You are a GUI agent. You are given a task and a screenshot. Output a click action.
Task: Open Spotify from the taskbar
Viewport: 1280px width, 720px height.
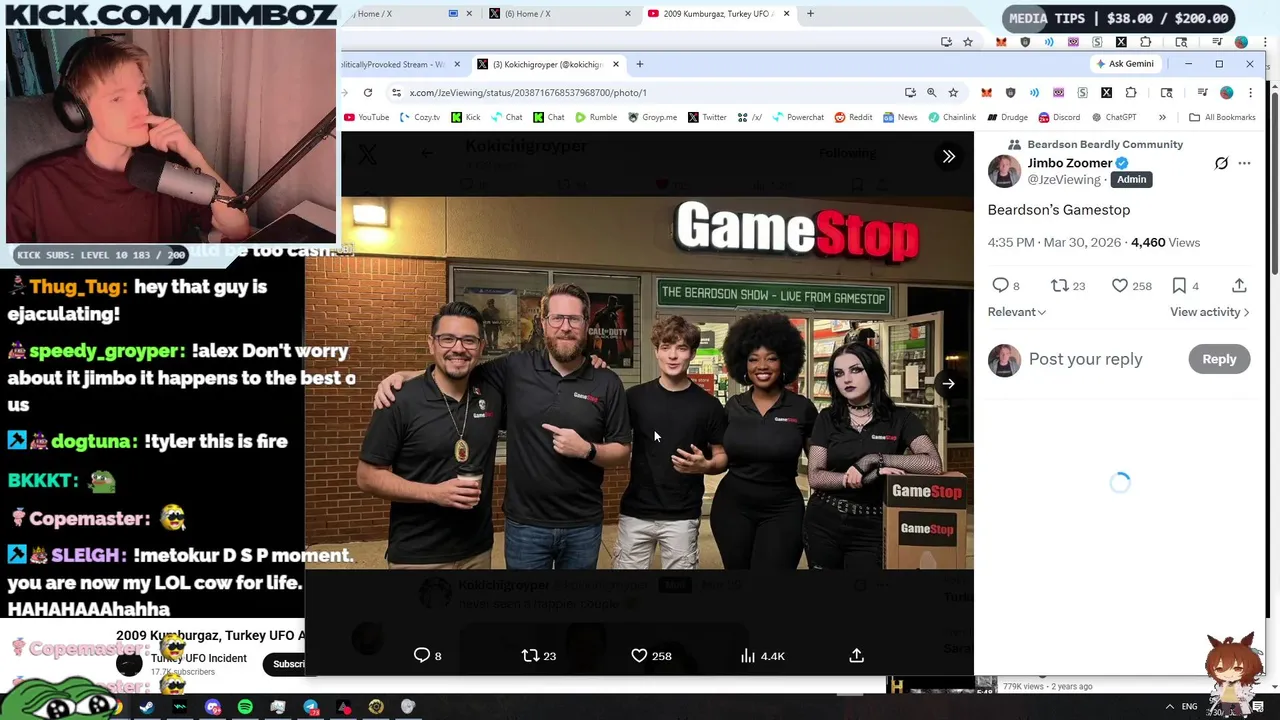click(x=245, y=707)
